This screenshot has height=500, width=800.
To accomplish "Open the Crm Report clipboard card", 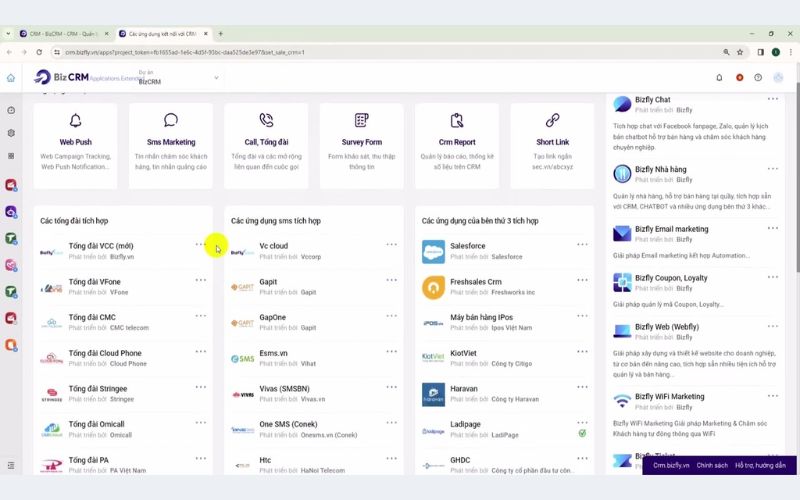I will click(x=457, y=146).
